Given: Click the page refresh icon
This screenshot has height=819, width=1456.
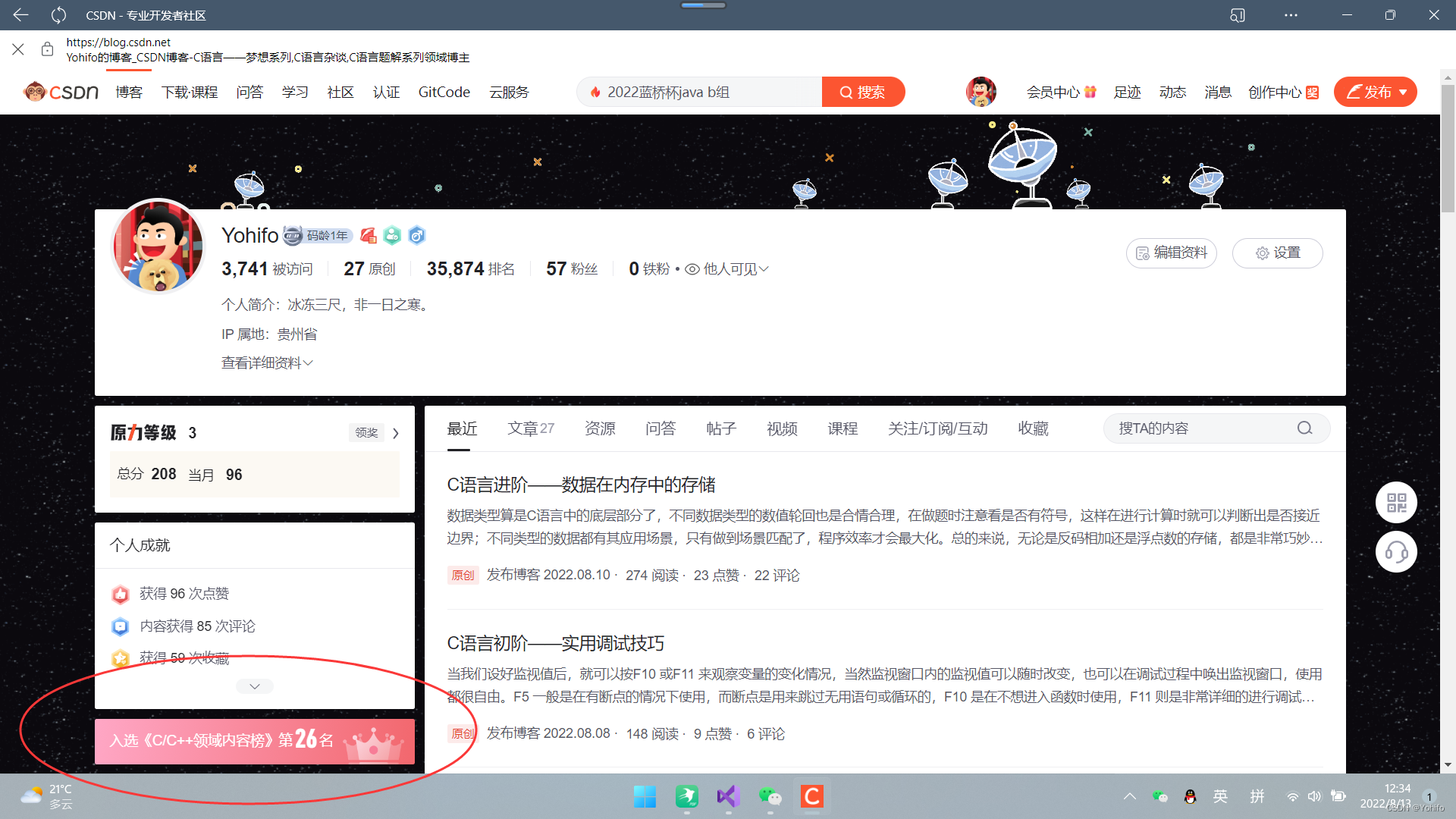Looking at the screenshot, I should tap(58, 15).
